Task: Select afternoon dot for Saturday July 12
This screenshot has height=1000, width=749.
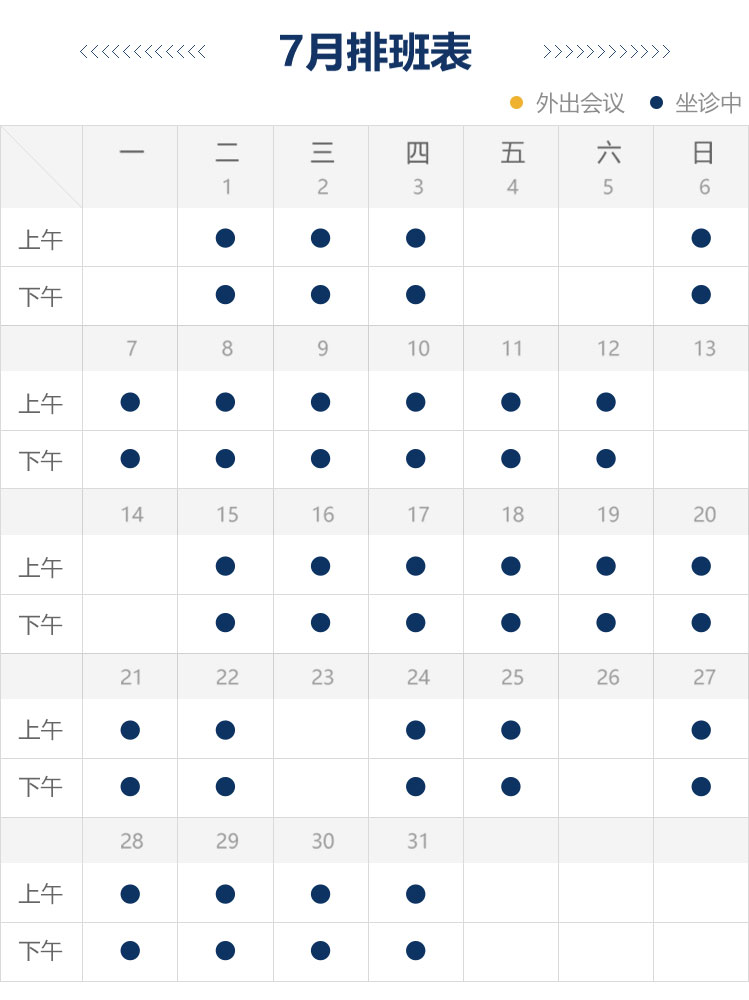Action: pos(606,459)
